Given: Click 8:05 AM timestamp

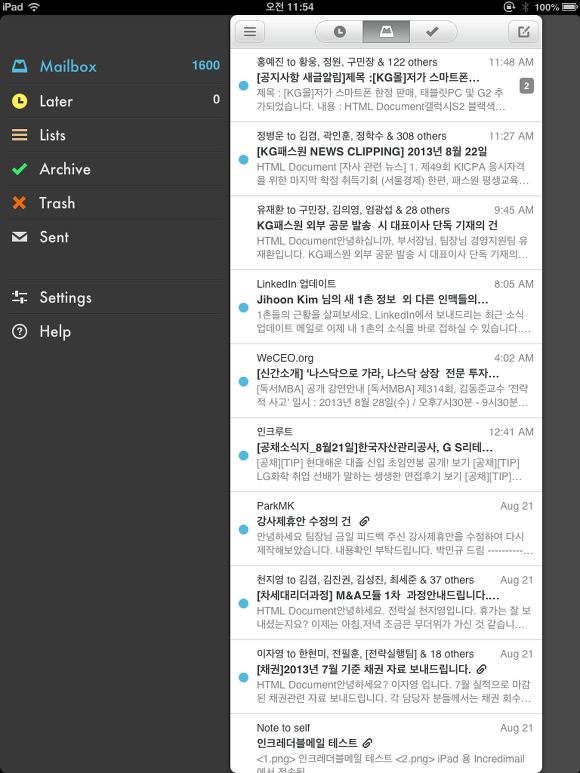Looking at the screenshot, I should (x=514, y=284).
